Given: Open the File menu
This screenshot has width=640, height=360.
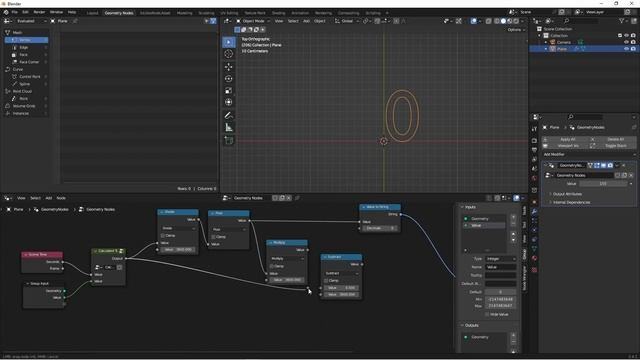Looking at the screenshot, I should [15, 12].
